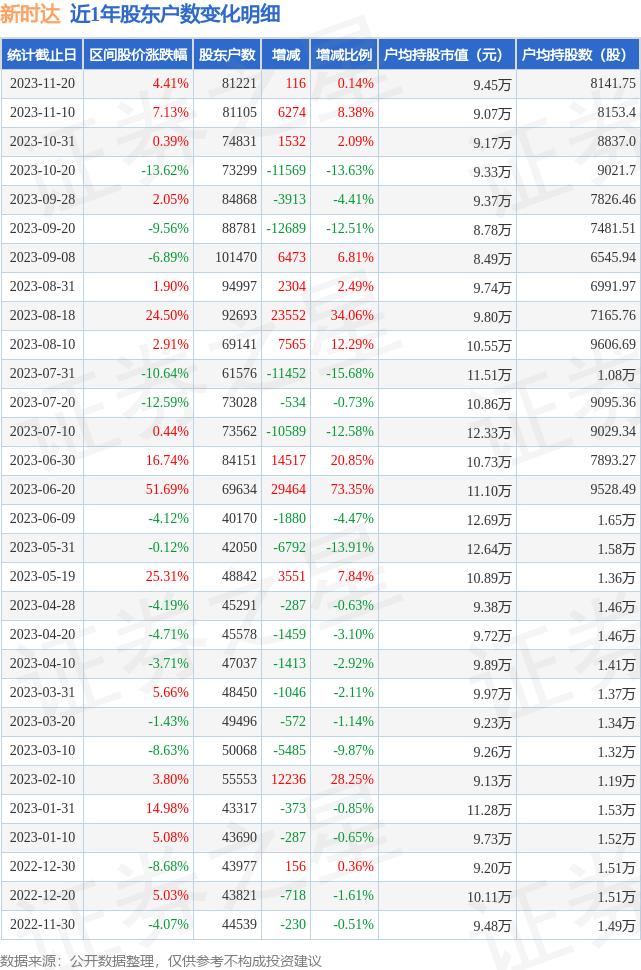Select shareholder count 101470 cell
This screenshot has height=970, width=641.
pos(236,257)
